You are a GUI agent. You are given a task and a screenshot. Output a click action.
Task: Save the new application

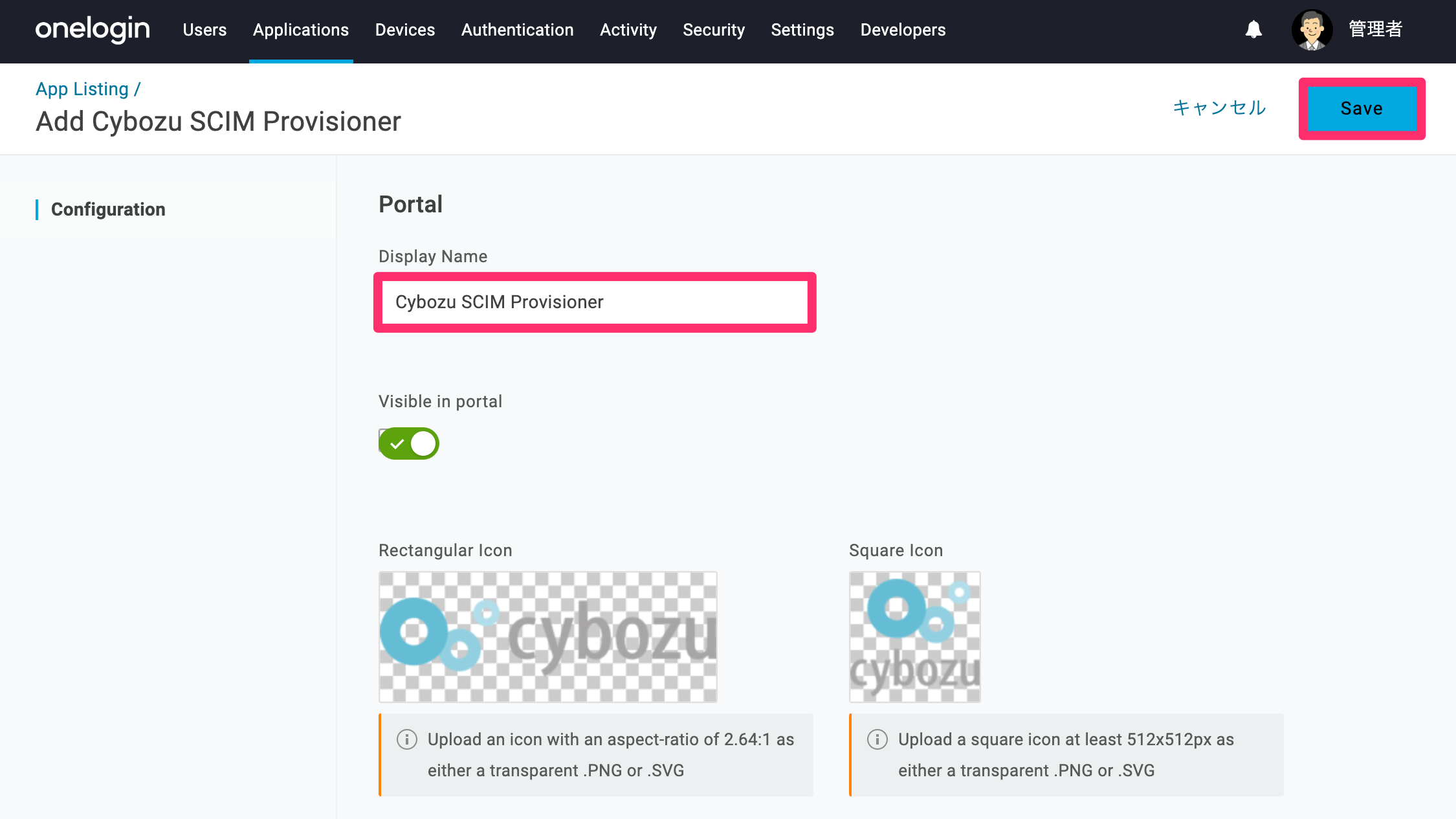pyautogui.click(x=1362, y=109)
